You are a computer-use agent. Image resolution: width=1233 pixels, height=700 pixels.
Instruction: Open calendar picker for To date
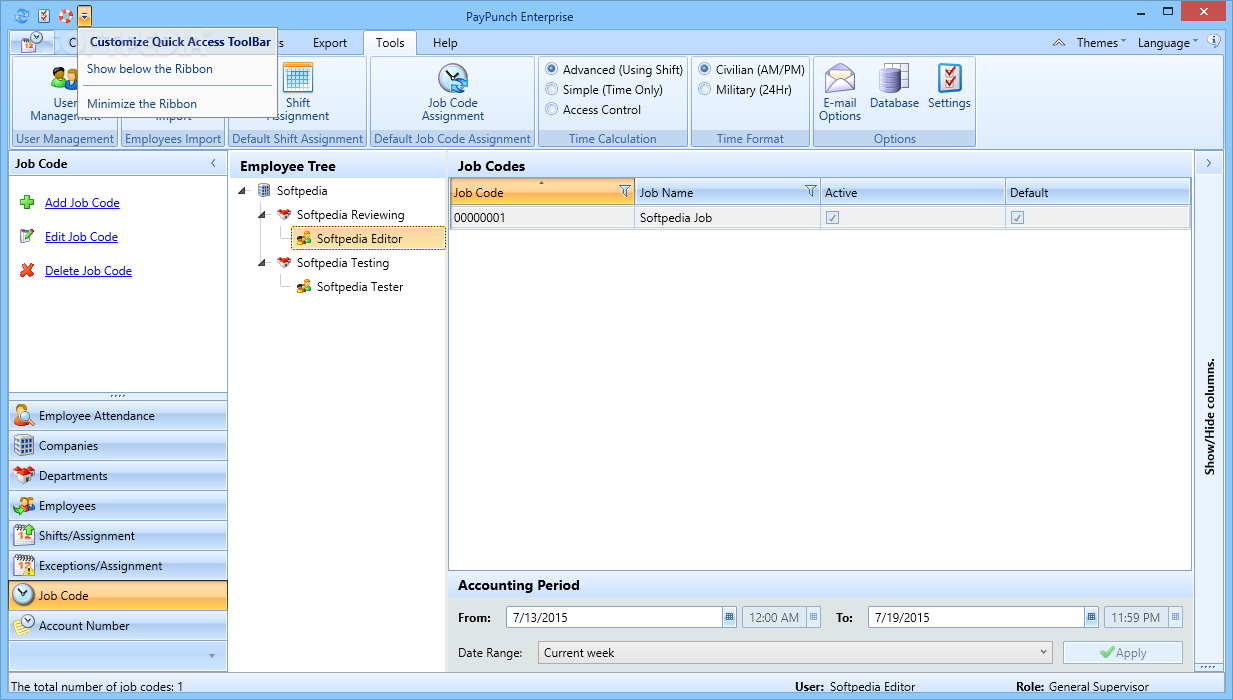click(1092, 617)
